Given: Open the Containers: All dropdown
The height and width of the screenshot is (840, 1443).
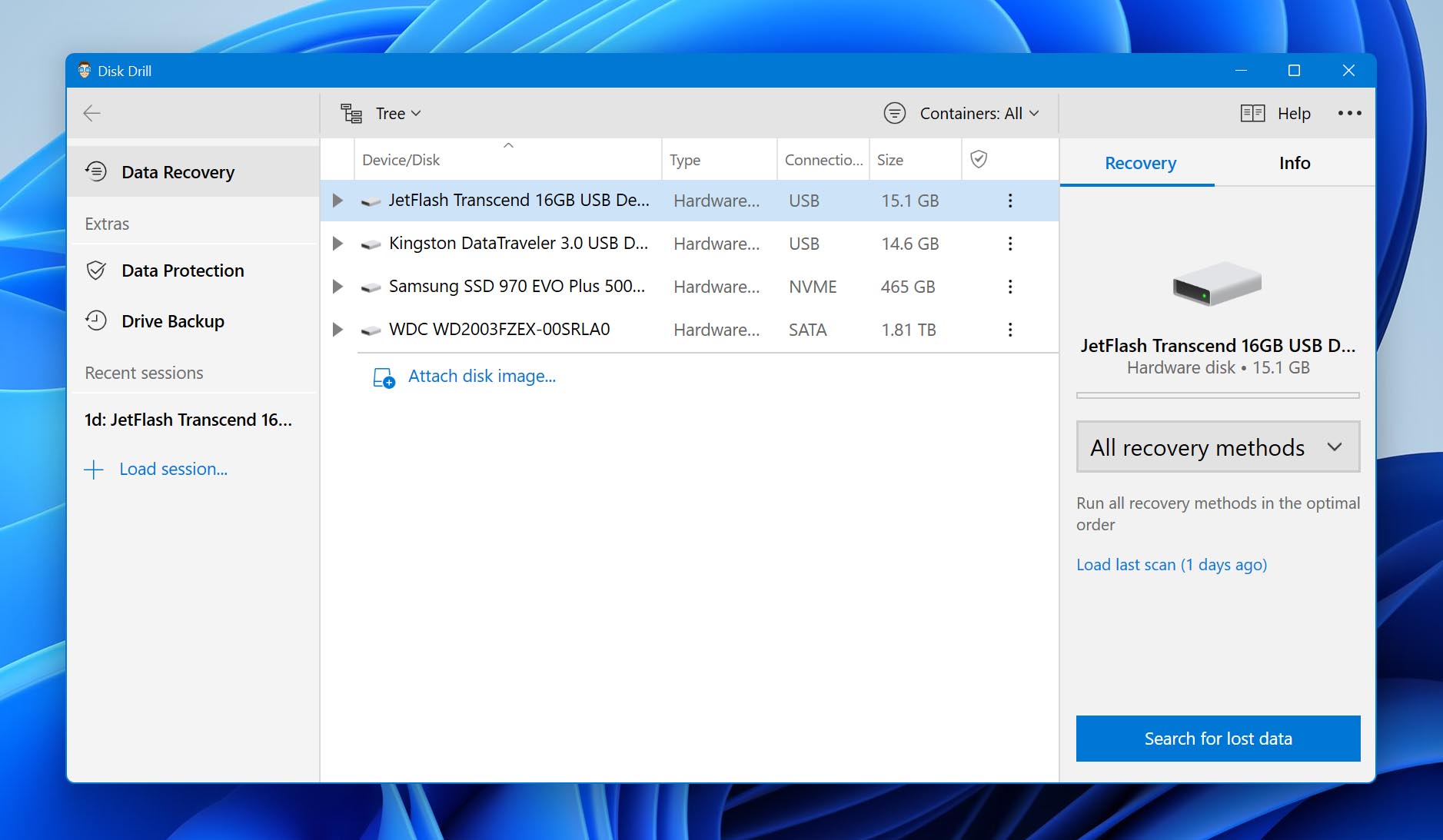Looking at the screenshot, I should click(979, 114).
